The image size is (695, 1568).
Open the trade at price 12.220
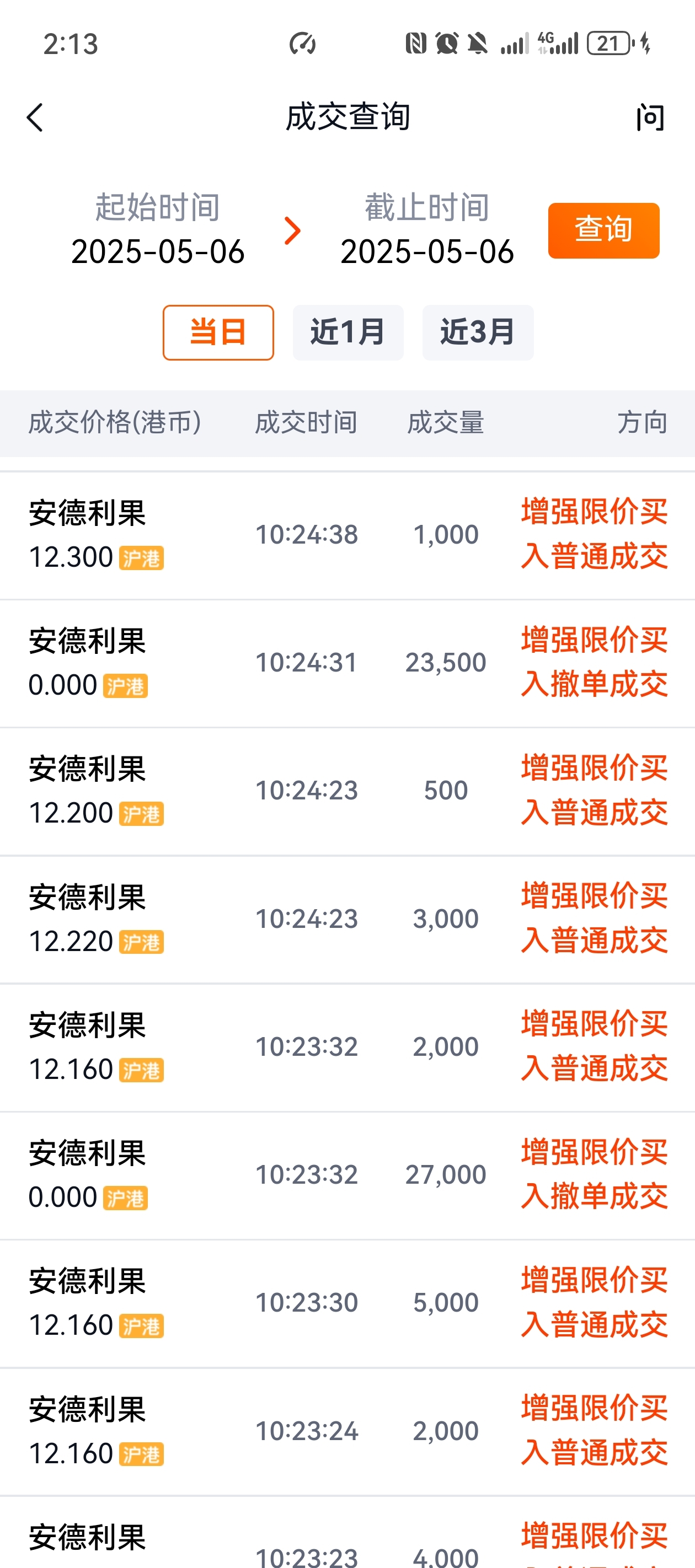[347, 919]
